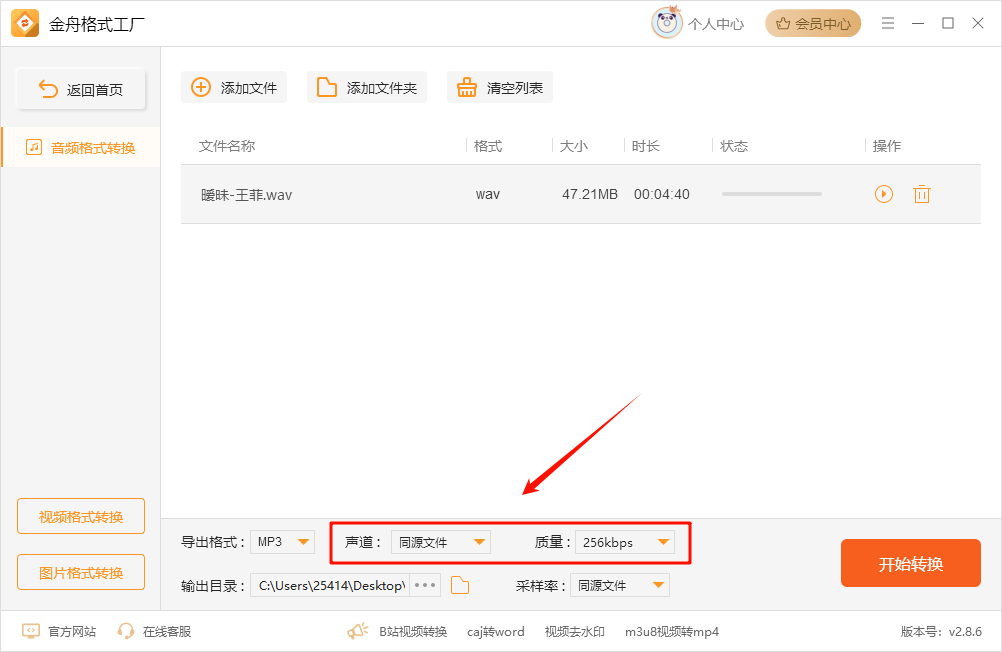This screenshot has height=652, width=1002.
Task: Click the 版本号 v2.8.6 text
Action: (x=941, y=632)
